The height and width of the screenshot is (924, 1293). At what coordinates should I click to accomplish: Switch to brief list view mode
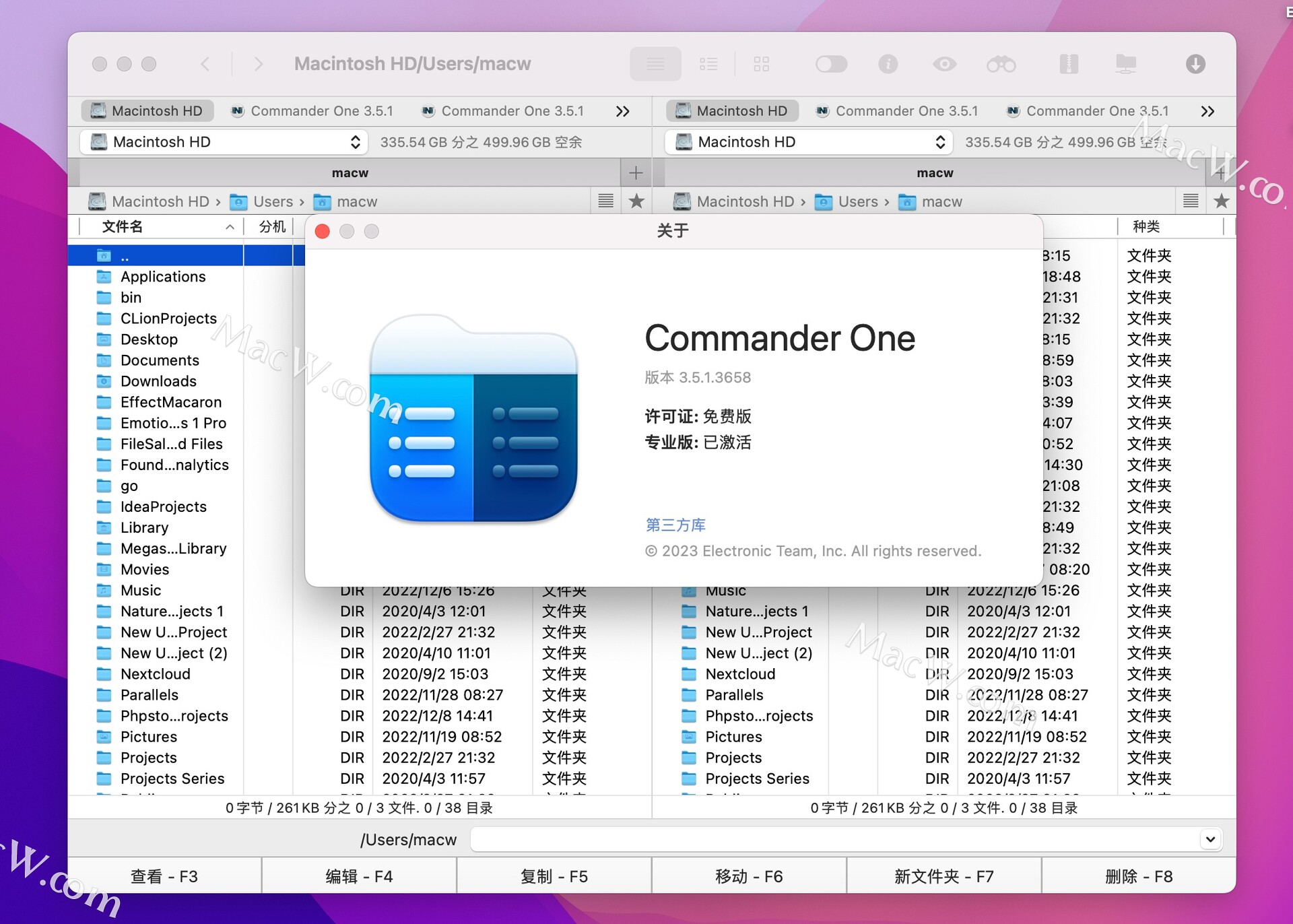click(708, 64)
